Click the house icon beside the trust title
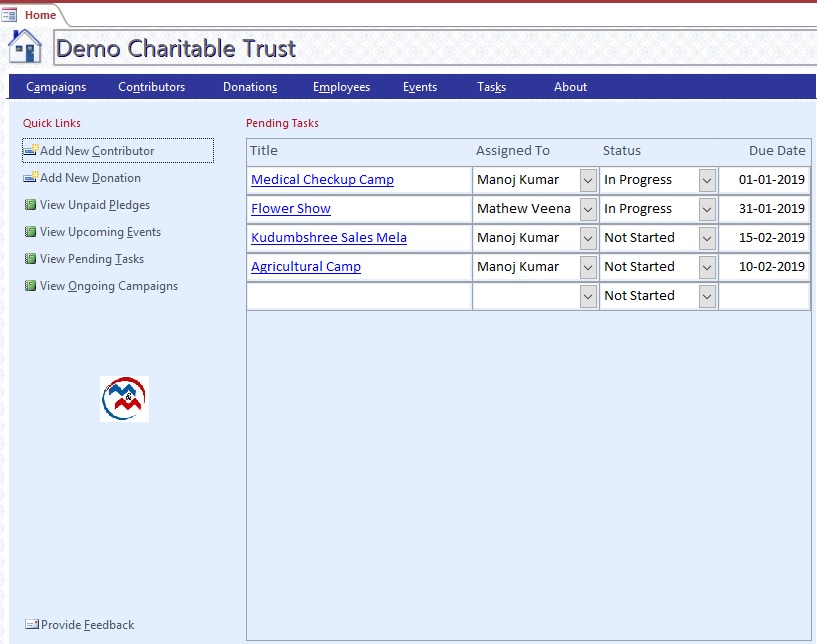817x644 pixels. coord(24,47)
